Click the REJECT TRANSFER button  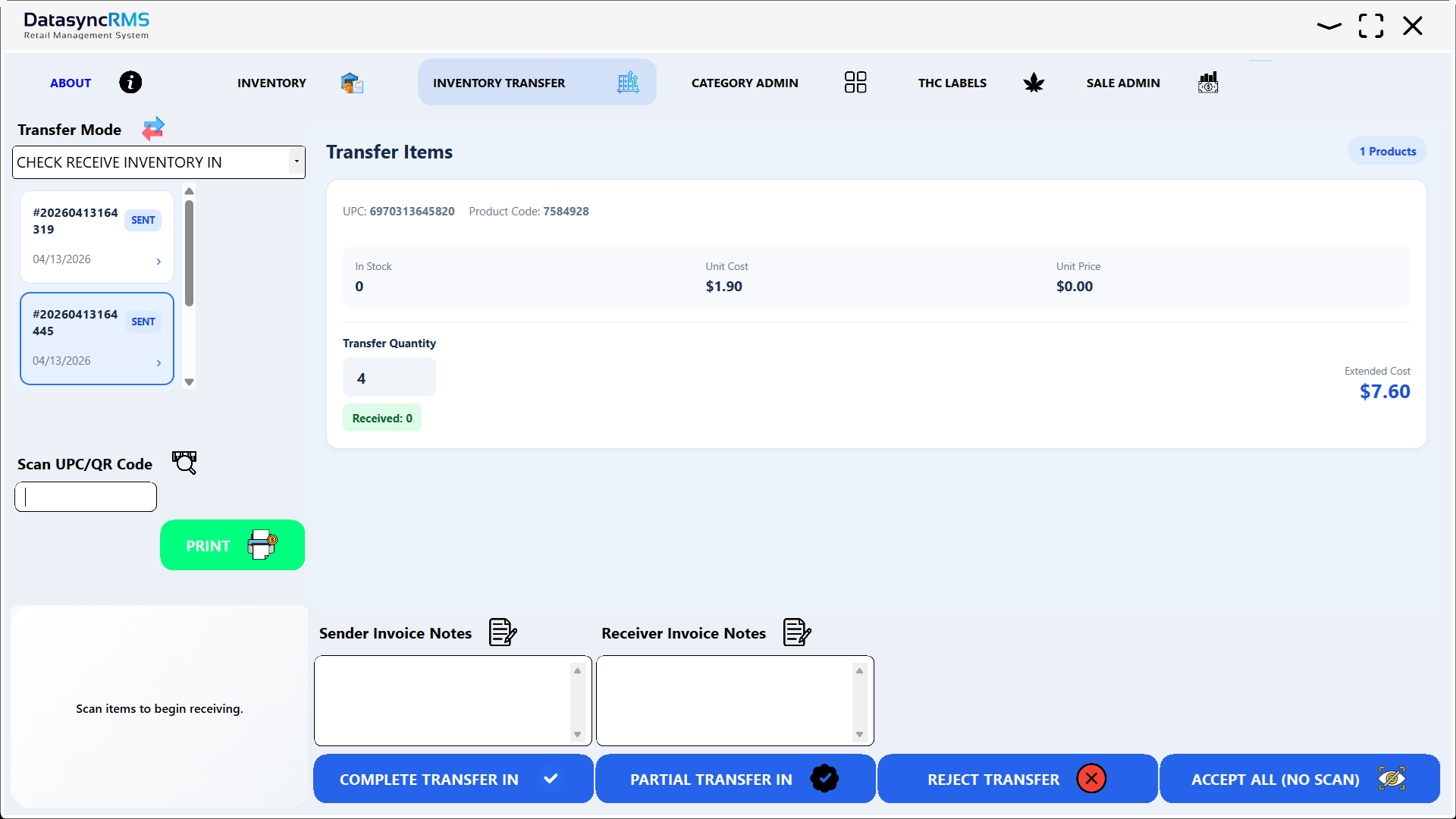point(1018,779)
